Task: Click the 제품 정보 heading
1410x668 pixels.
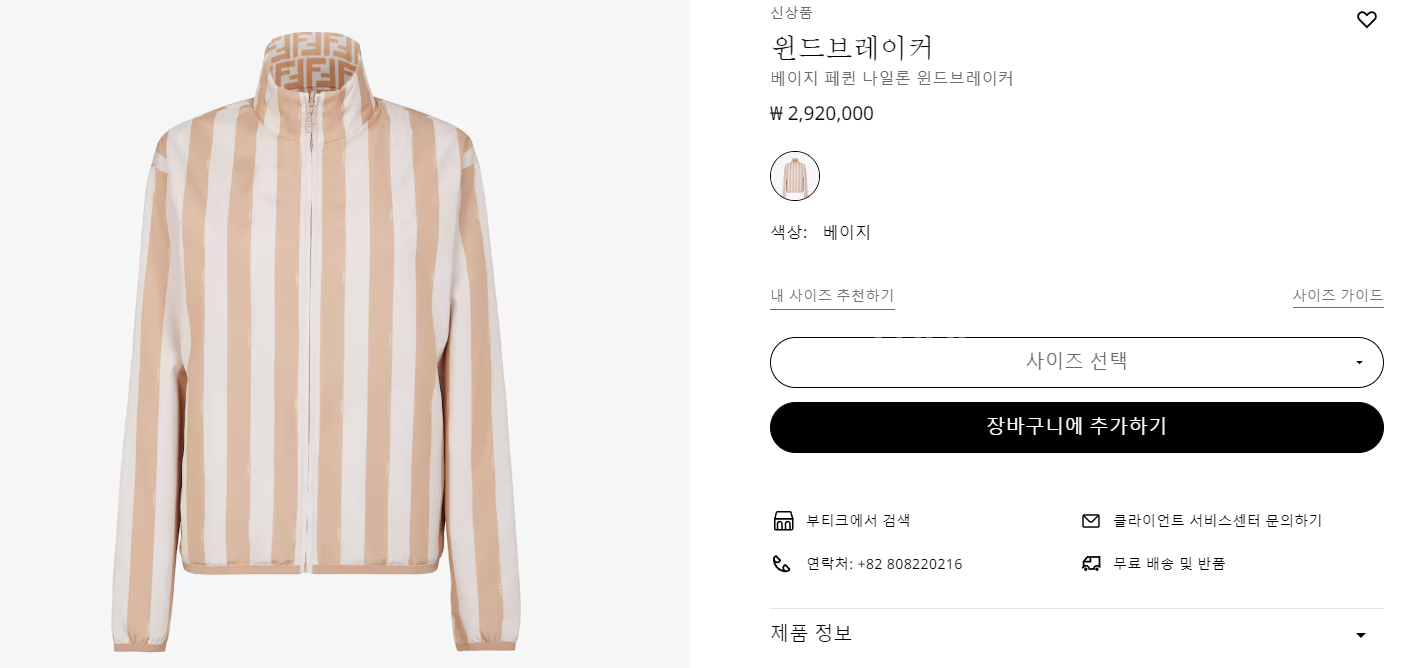Action: (811, 633)
